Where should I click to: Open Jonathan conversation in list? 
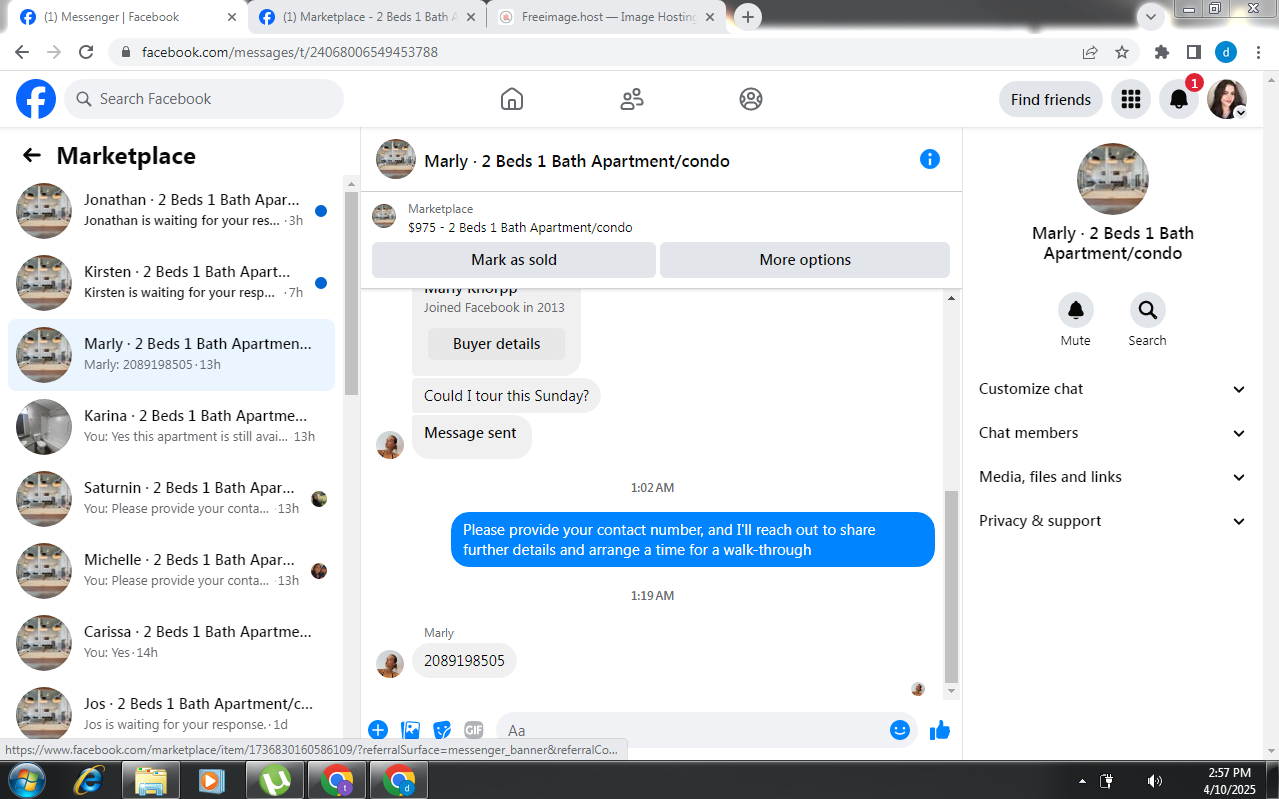tap(172, 211)
